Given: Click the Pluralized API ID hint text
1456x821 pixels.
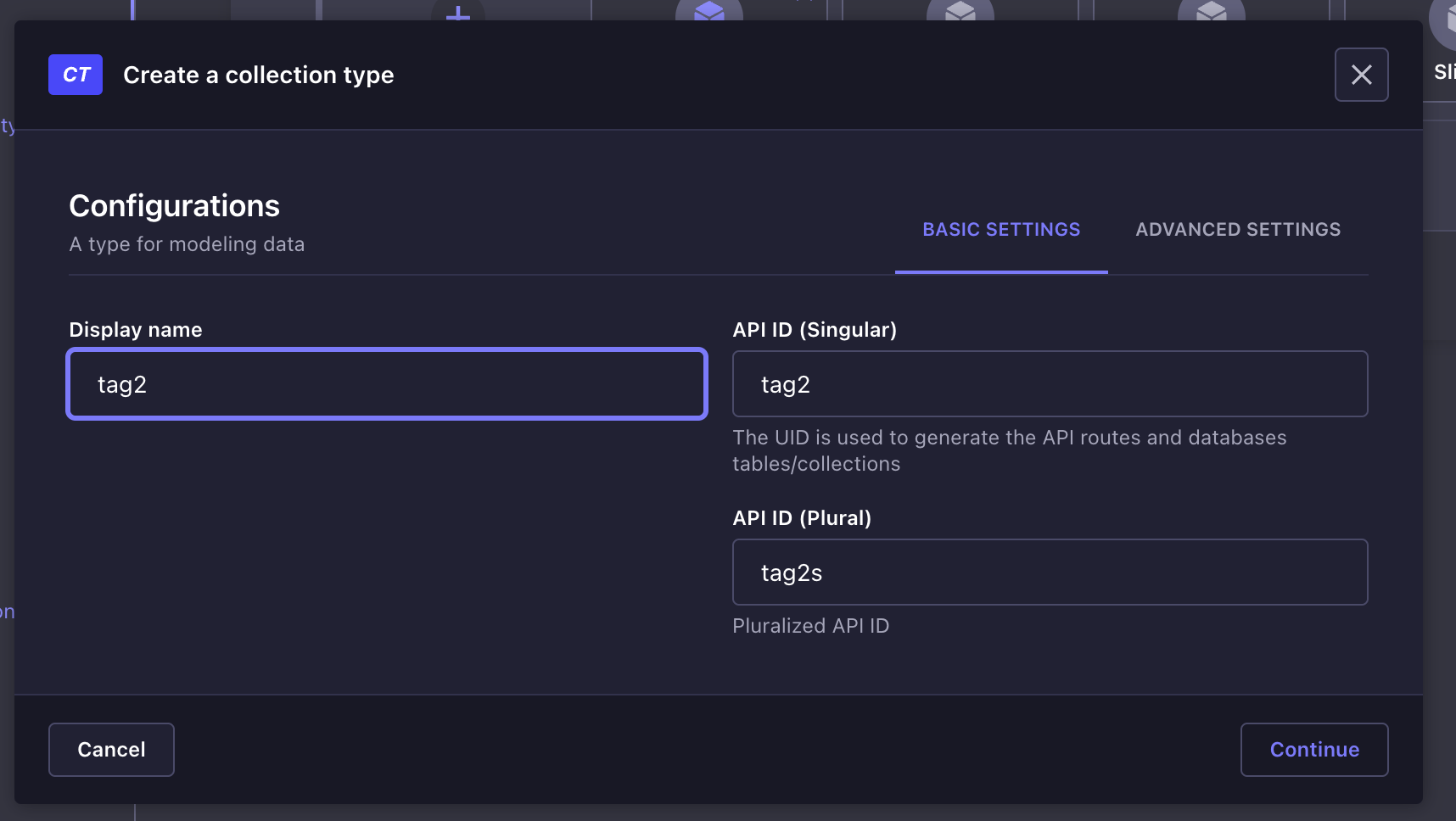Looking at the screenshot, I should coord(810,626).
